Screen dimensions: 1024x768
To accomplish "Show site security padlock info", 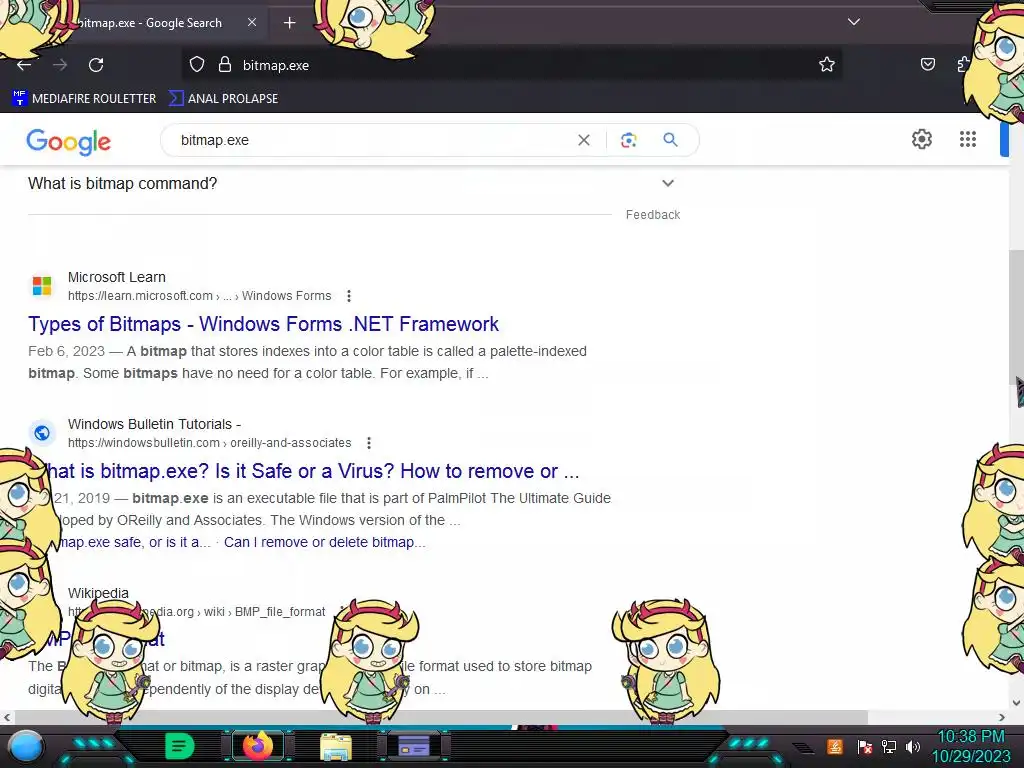I will (225, 64).
